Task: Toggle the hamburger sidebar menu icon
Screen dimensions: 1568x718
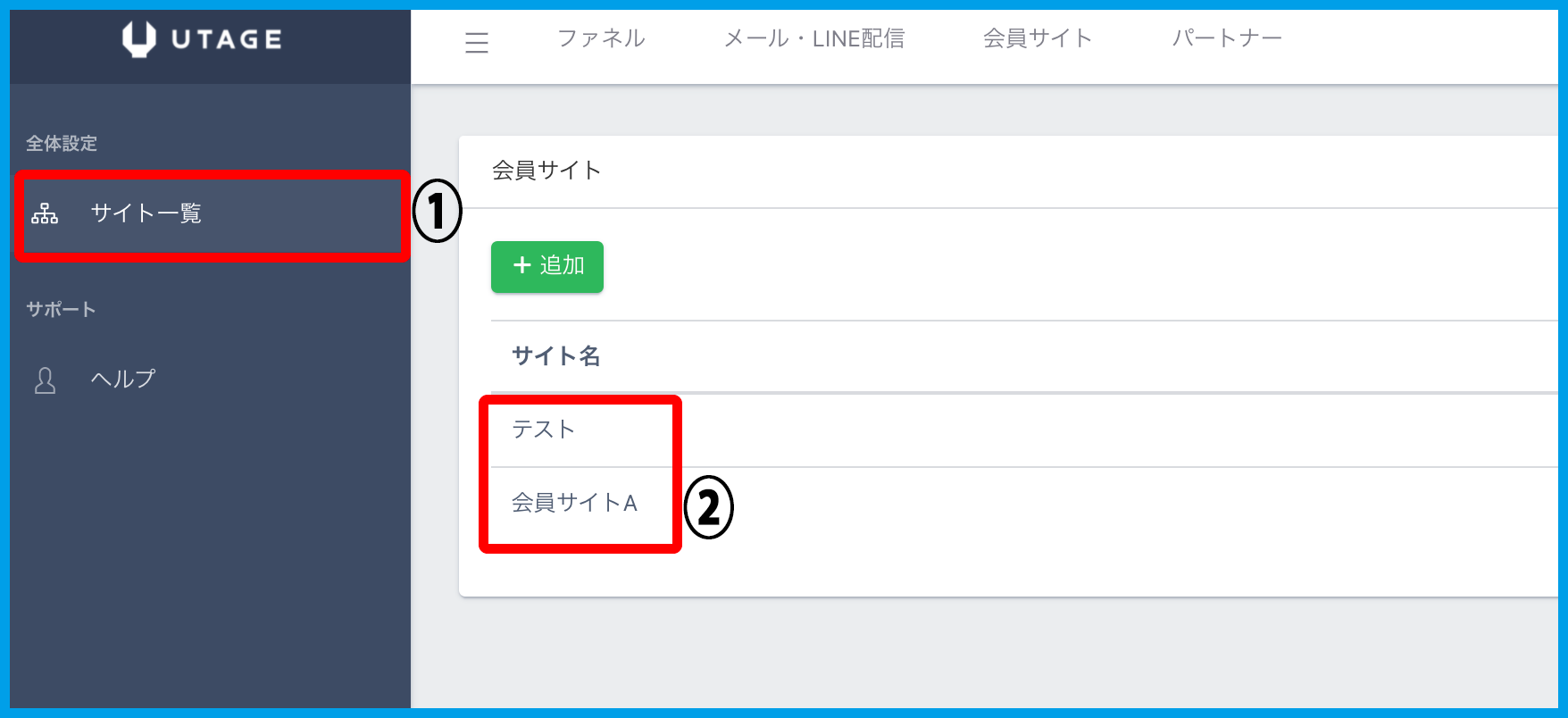Action: tap(477, 42)
